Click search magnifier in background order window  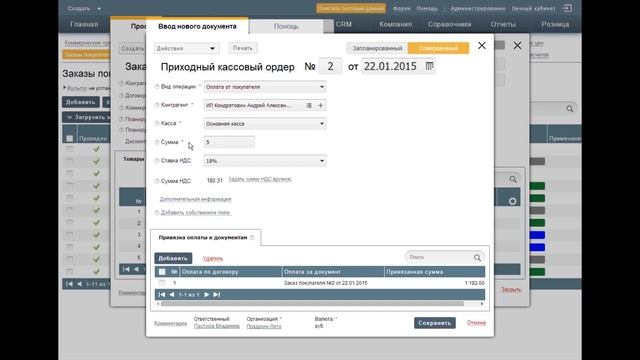pyautogui.click(x=513, y=179)
